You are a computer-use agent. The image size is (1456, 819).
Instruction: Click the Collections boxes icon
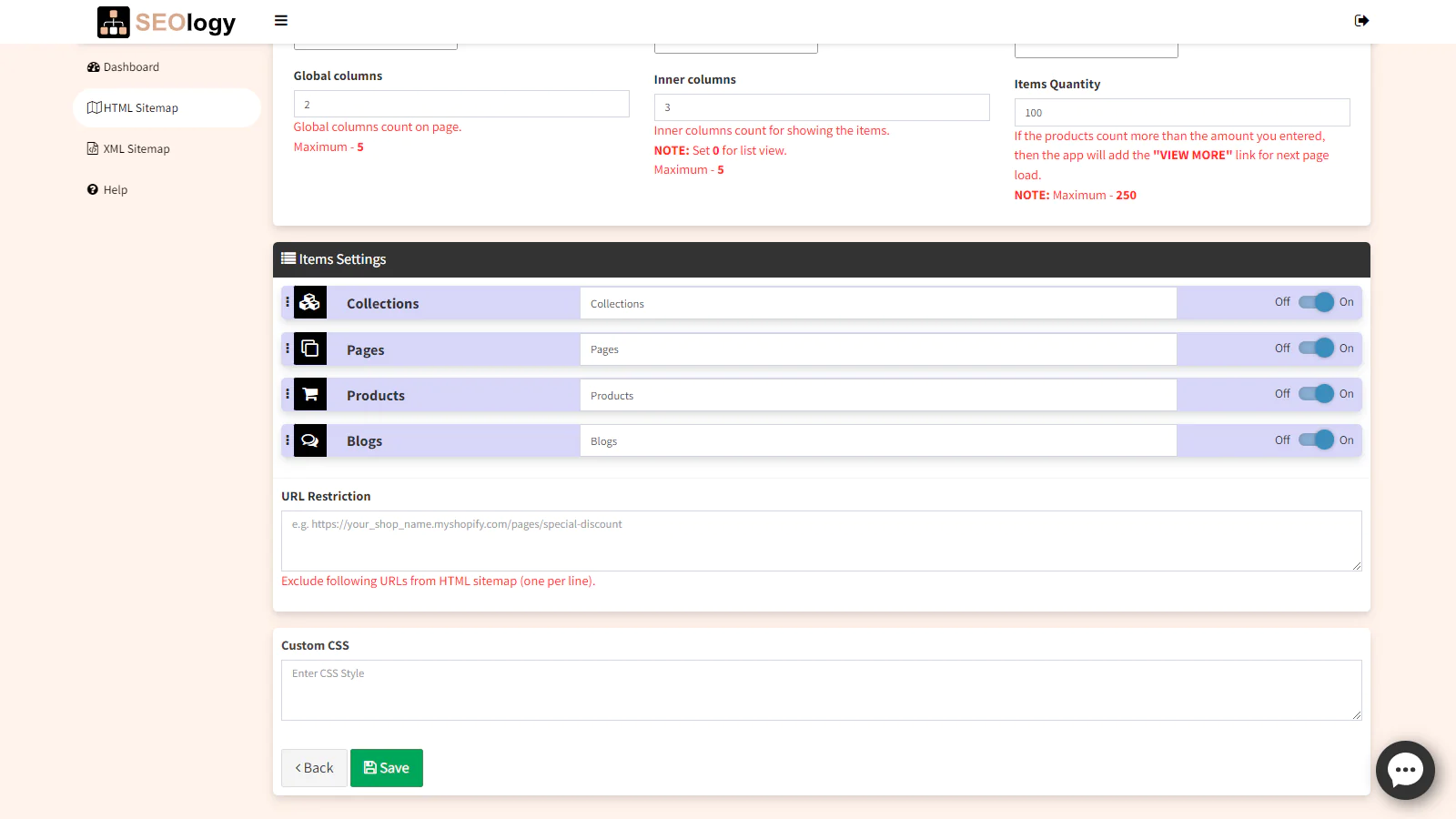(310, 302)
